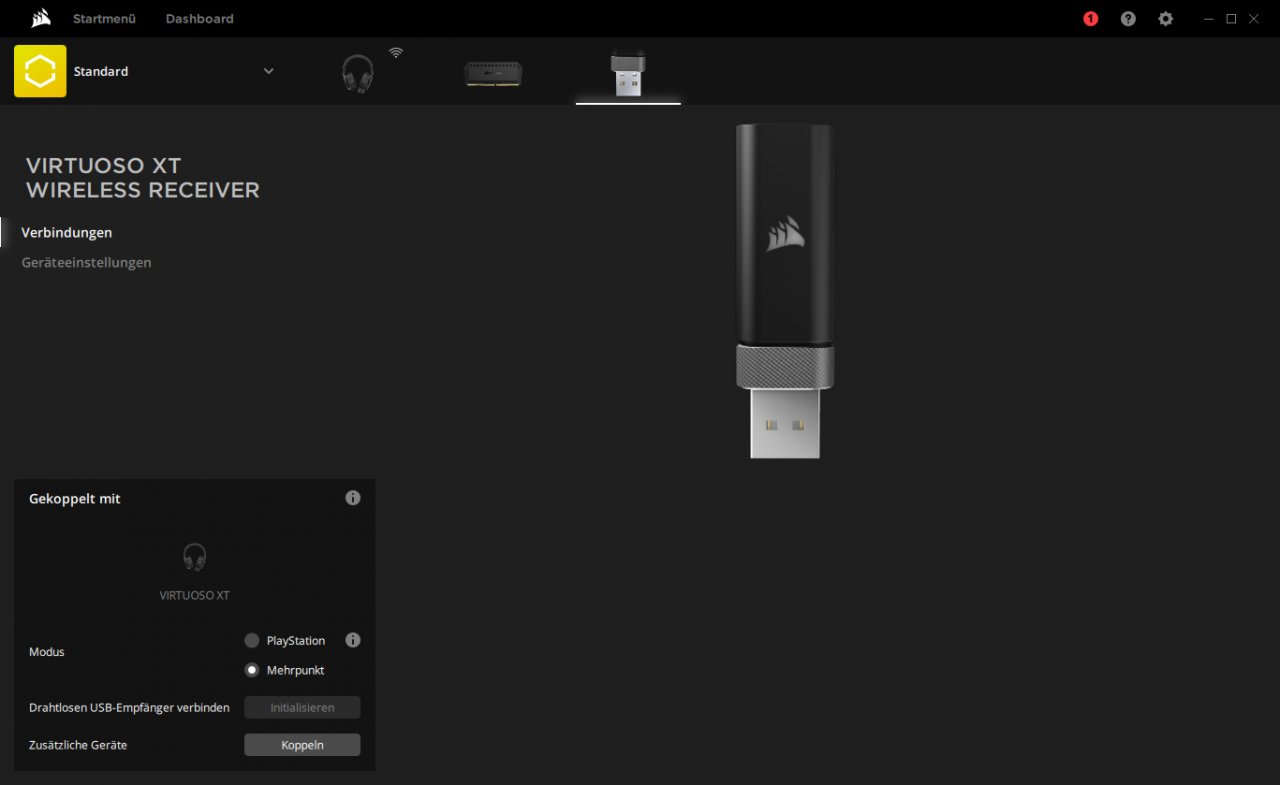Click the wireless signal icon above headset
The width and height of the screenshot is (1280, 785).
pyautogui.click(x=396, y=52)
